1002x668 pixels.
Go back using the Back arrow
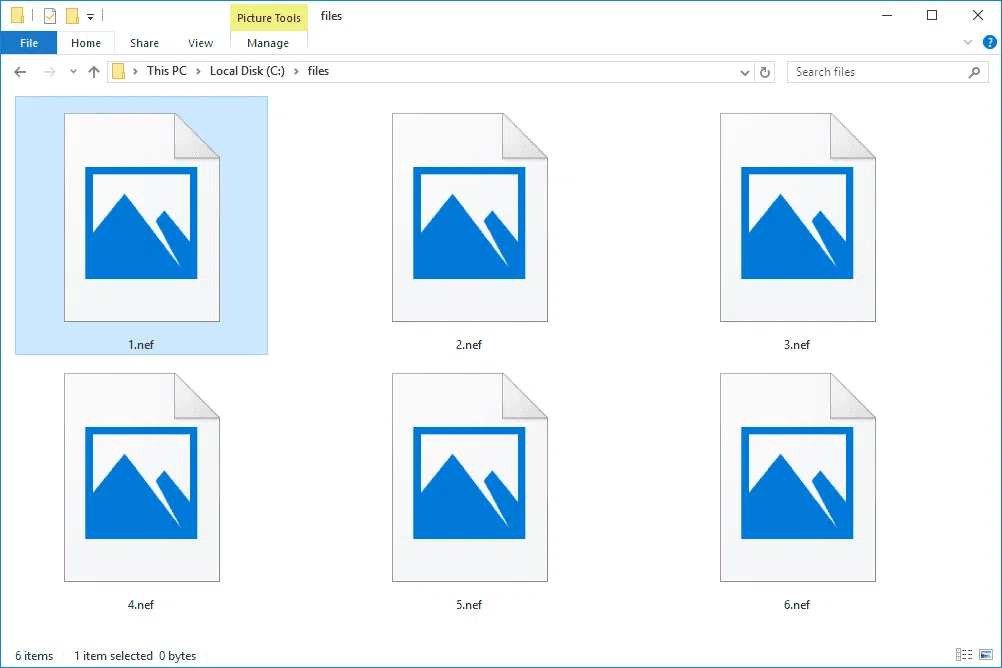20,72
